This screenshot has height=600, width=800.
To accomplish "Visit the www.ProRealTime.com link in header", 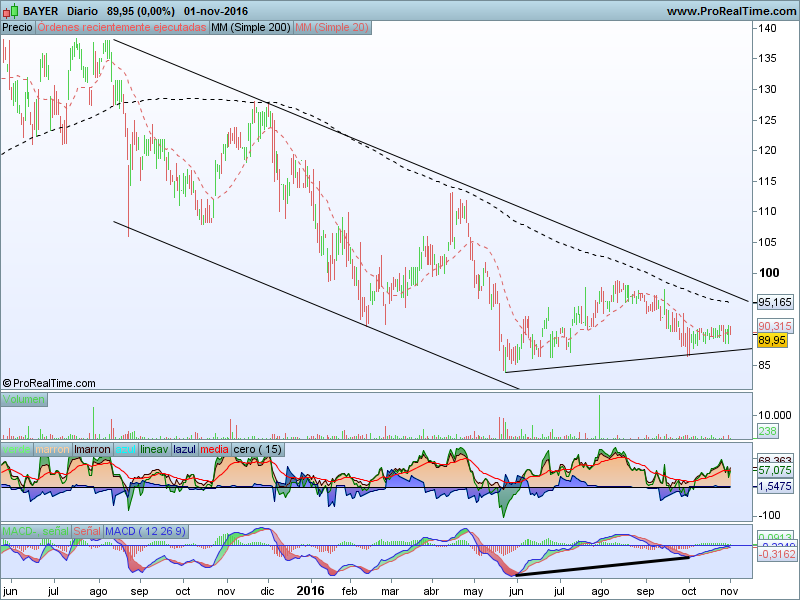I will 729,11.
